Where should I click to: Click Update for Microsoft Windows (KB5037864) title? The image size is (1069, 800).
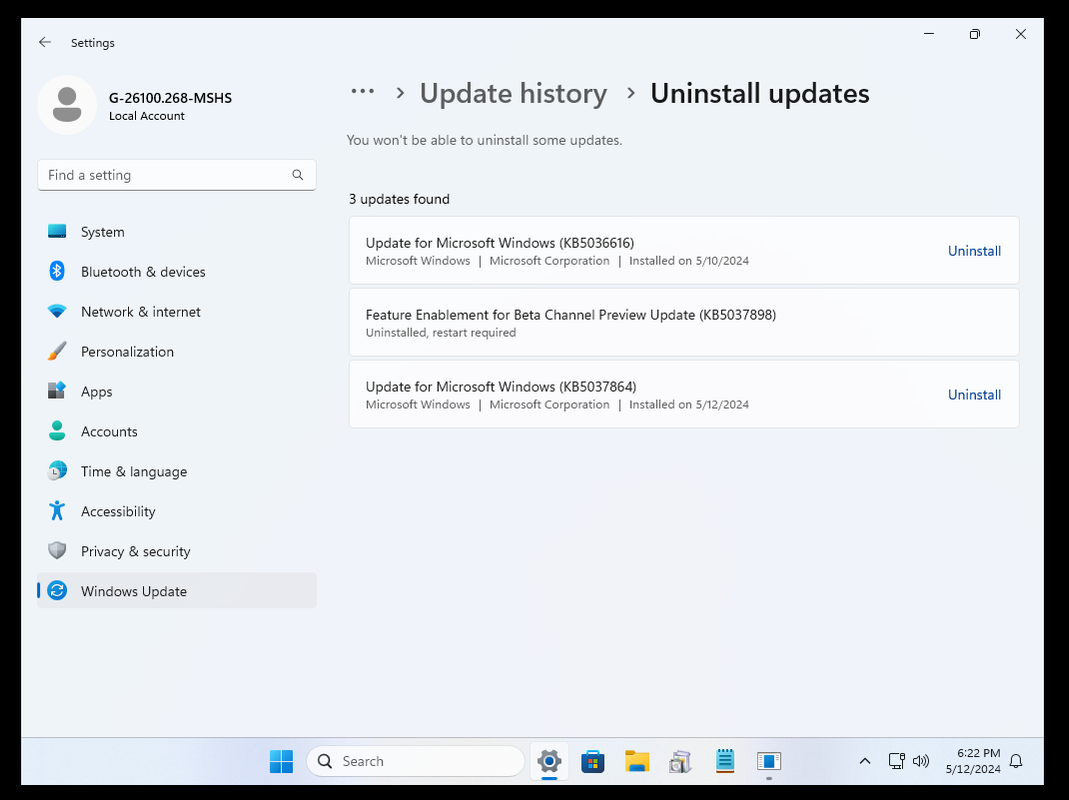[501, 387]
